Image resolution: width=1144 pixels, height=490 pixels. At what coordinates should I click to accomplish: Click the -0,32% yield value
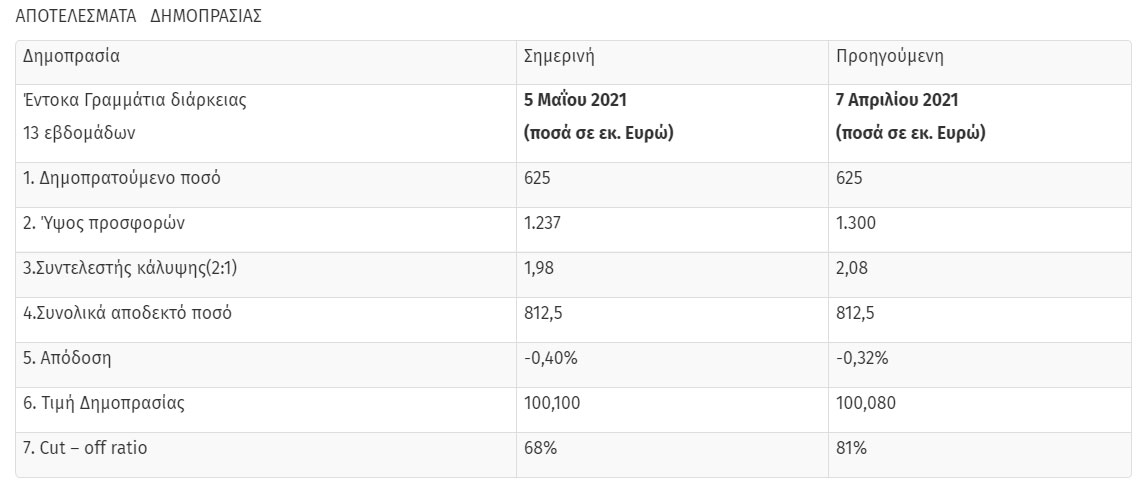coord(862,358)
